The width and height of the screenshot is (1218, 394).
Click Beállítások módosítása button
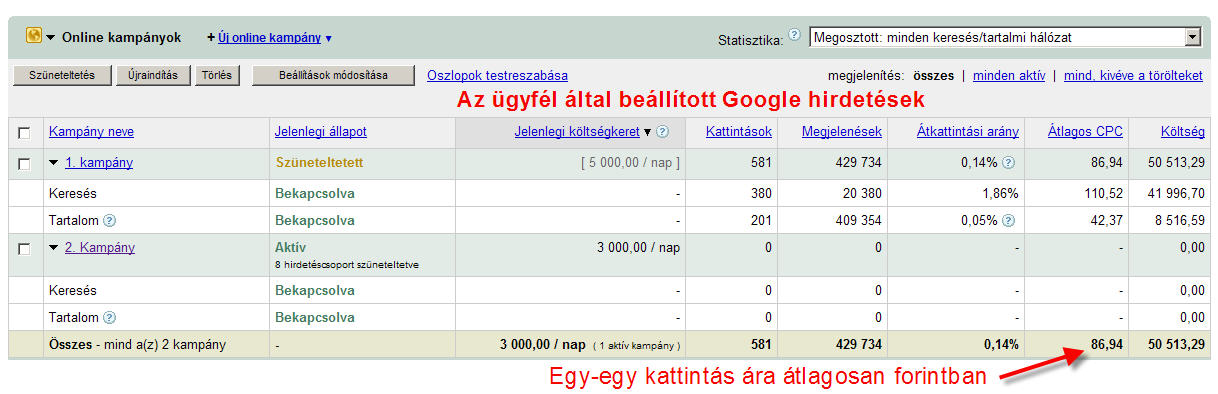[333, 75]
